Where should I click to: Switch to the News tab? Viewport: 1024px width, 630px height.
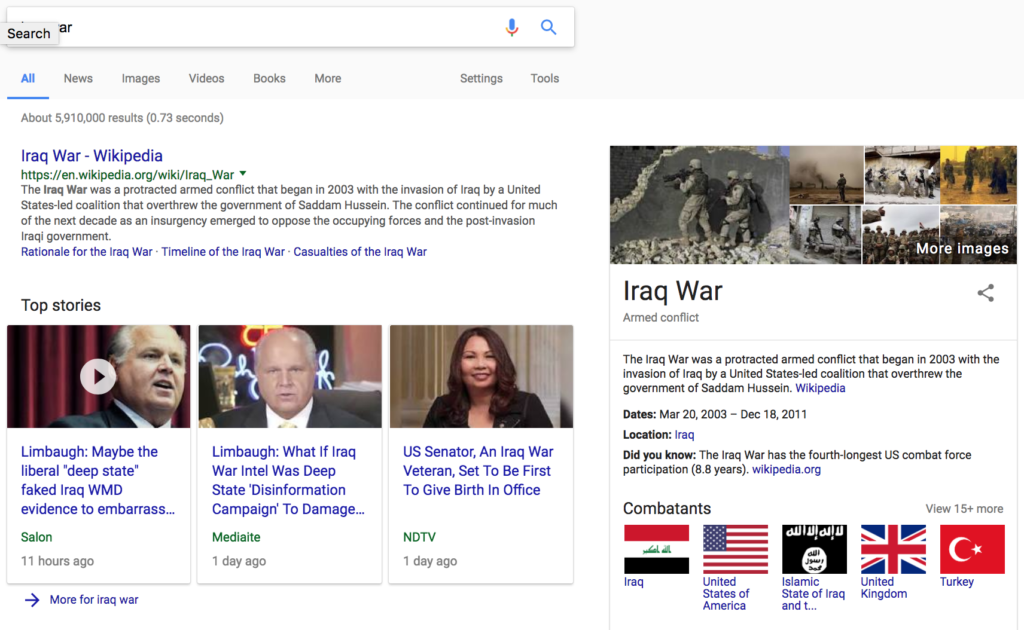point(78,78)
